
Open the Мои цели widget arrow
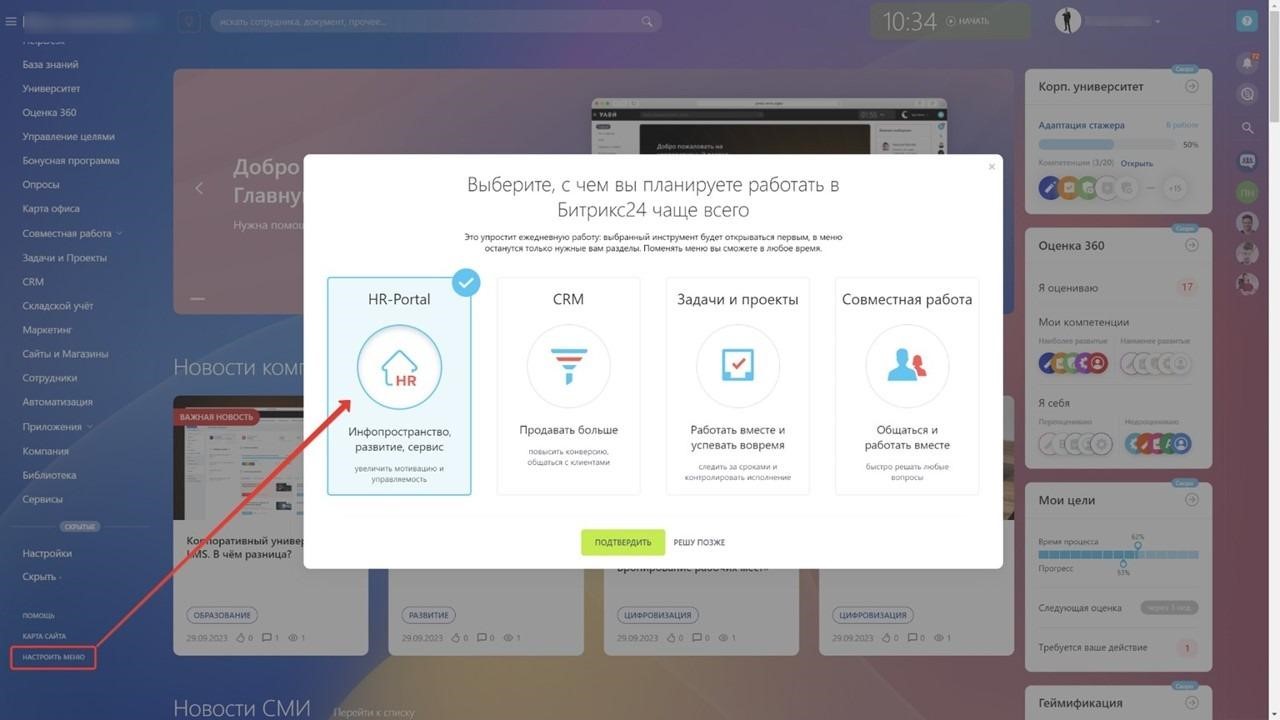coord(1191,500)
